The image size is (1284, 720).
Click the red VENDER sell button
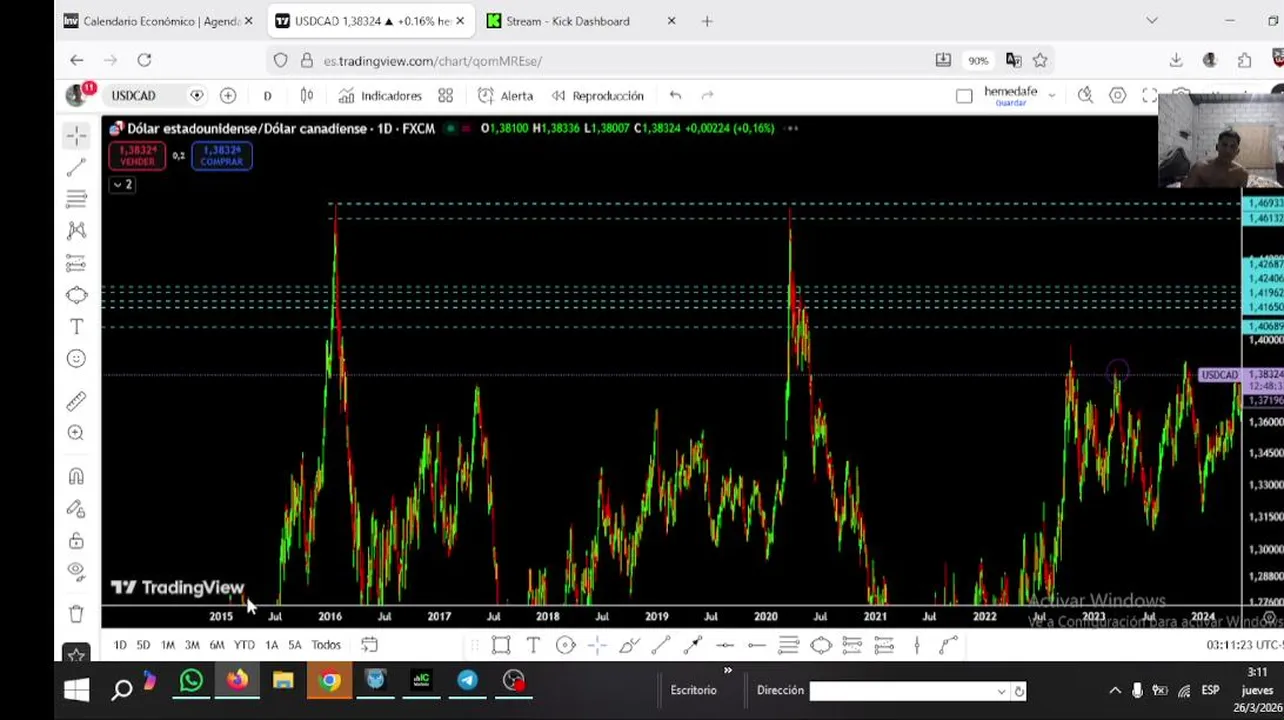click(137, 156)
